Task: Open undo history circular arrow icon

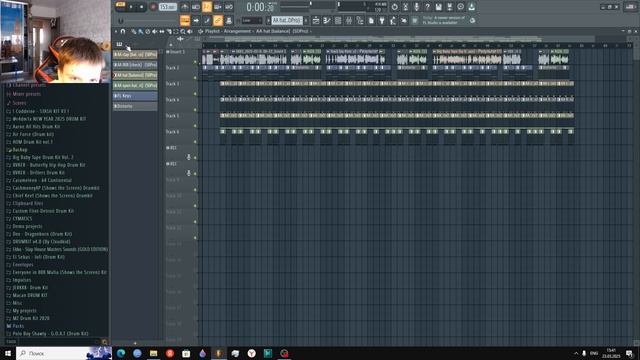Action: [x=394, y=7]
